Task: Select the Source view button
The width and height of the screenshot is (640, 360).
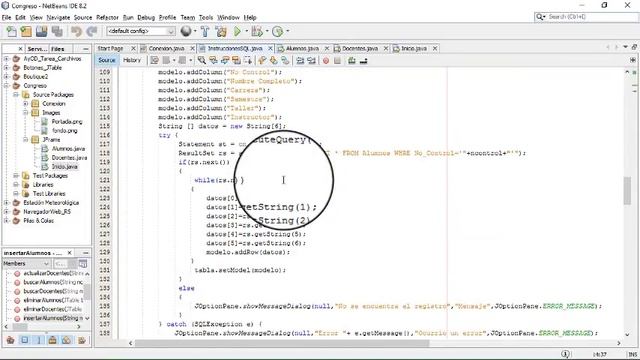Action: pos(107,60)
